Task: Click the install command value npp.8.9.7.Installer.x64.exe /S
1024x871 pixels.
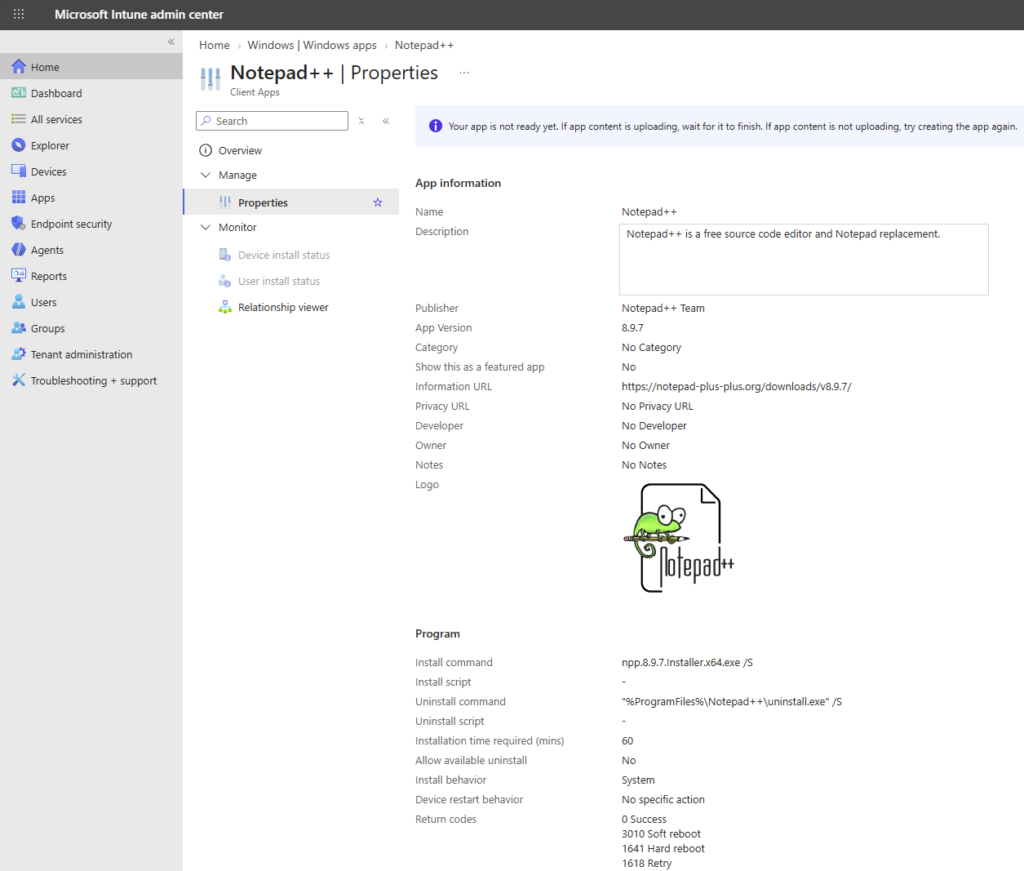Action: coord(686,662)
